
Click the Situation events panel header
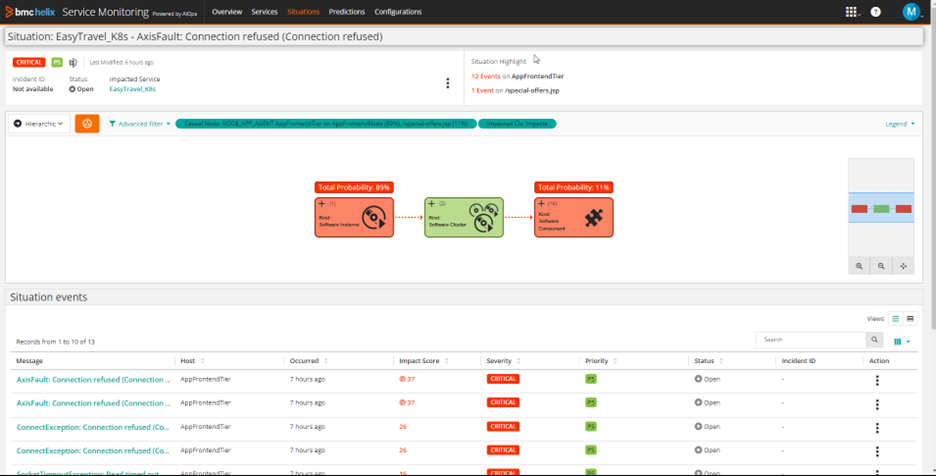pos(463,297)
